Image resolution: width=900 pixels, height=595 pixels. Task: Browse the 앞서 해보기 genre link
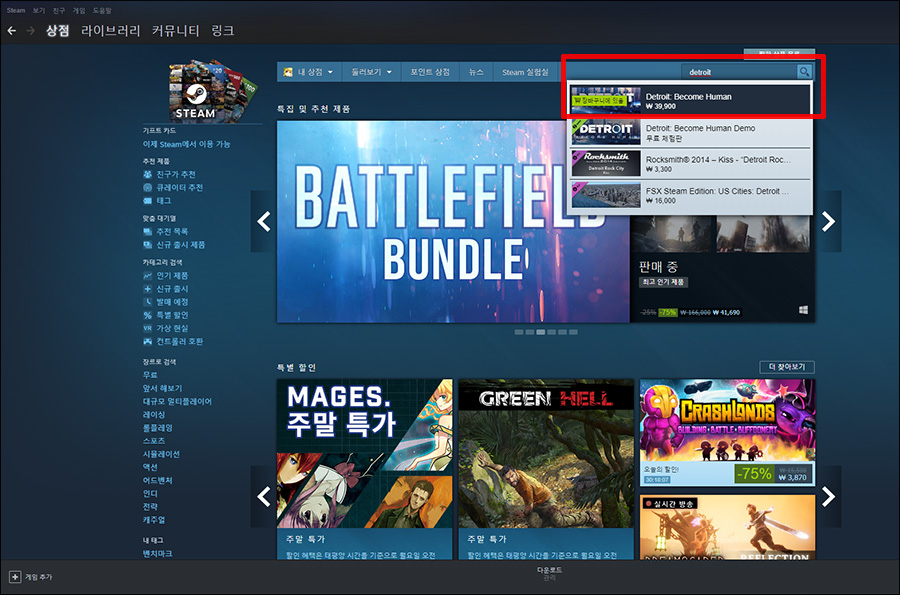coord(162,388)
